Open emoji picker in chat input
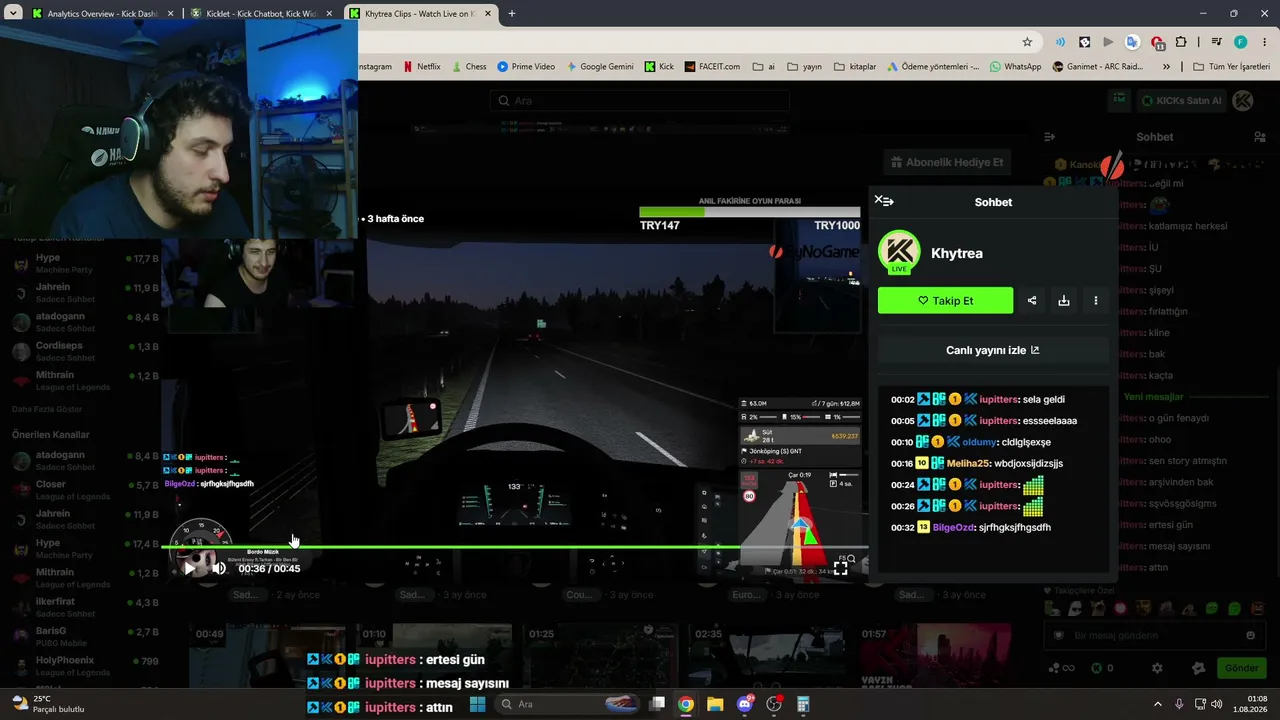This screenshot has width=1280, height=720. 1251,635
